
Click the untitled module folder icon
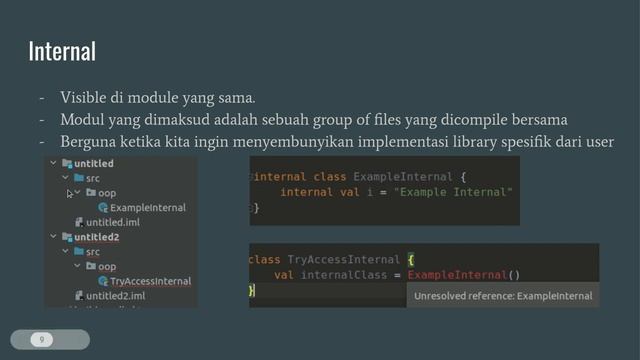click(67, 164)
